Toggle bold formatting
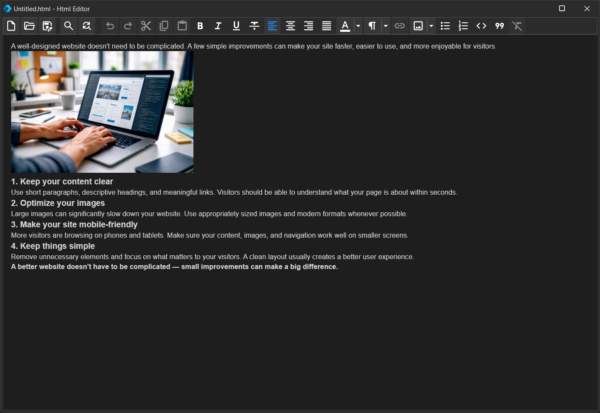 [x=200, y=26]
